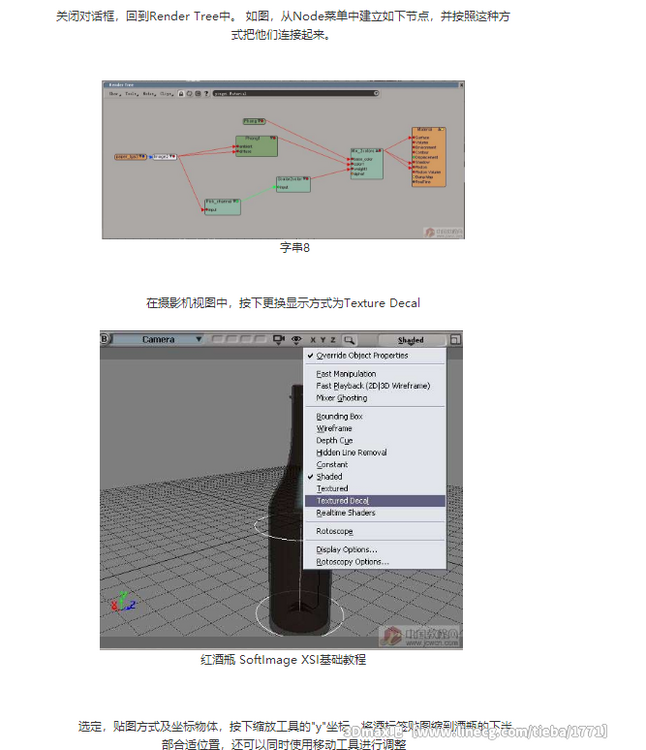646x750 pixels.
Task: Click the eye visibility icon in viewport toolbar
Action: (297, 340)
